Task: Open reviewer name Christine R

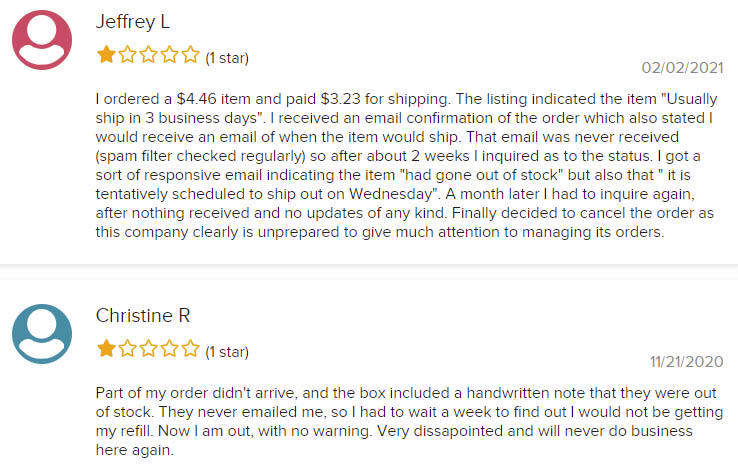Action: 143,315
